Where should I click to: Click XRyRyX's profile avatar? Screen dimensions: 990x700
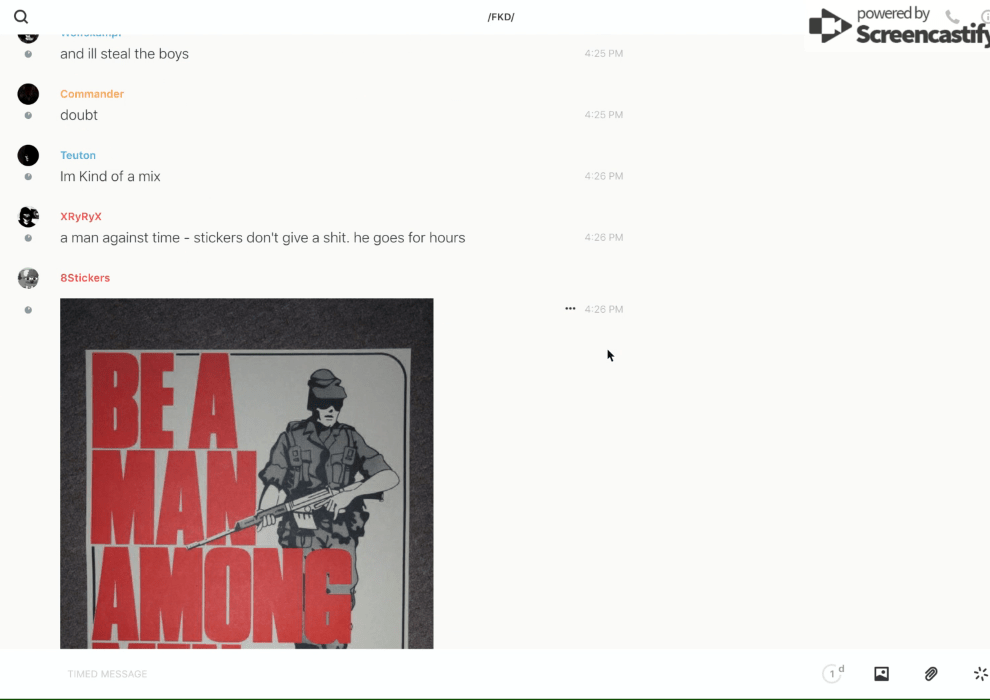[28, 217]
